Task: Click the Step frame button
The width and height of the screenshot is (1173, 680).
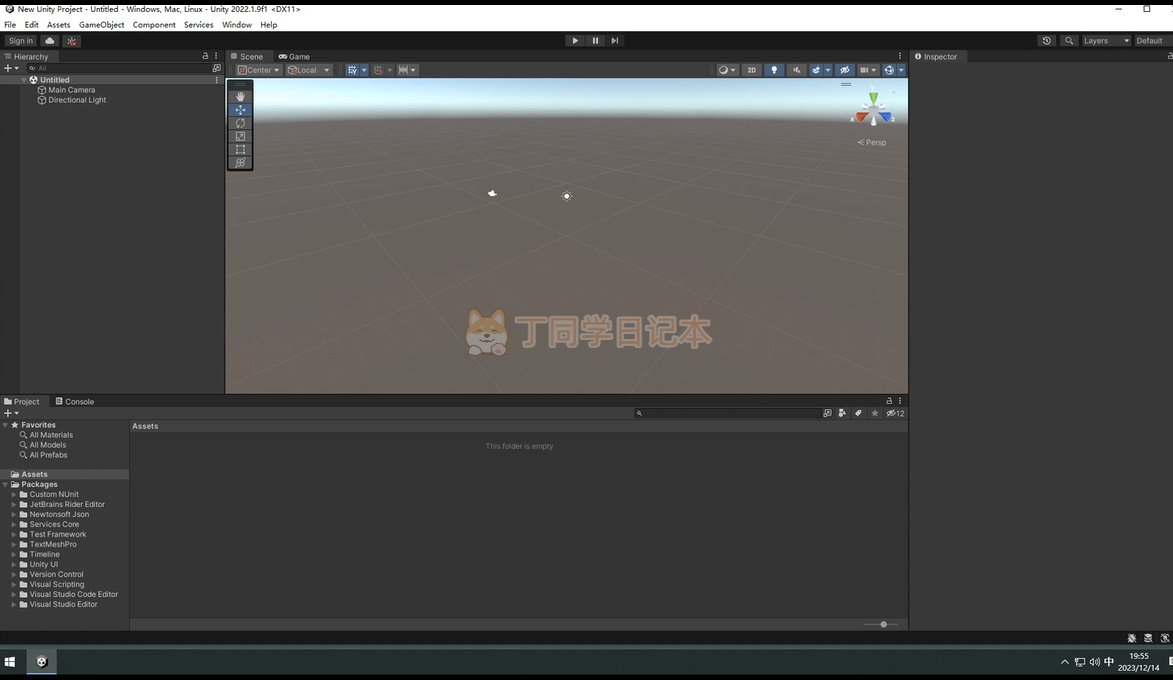Action: 614,41
